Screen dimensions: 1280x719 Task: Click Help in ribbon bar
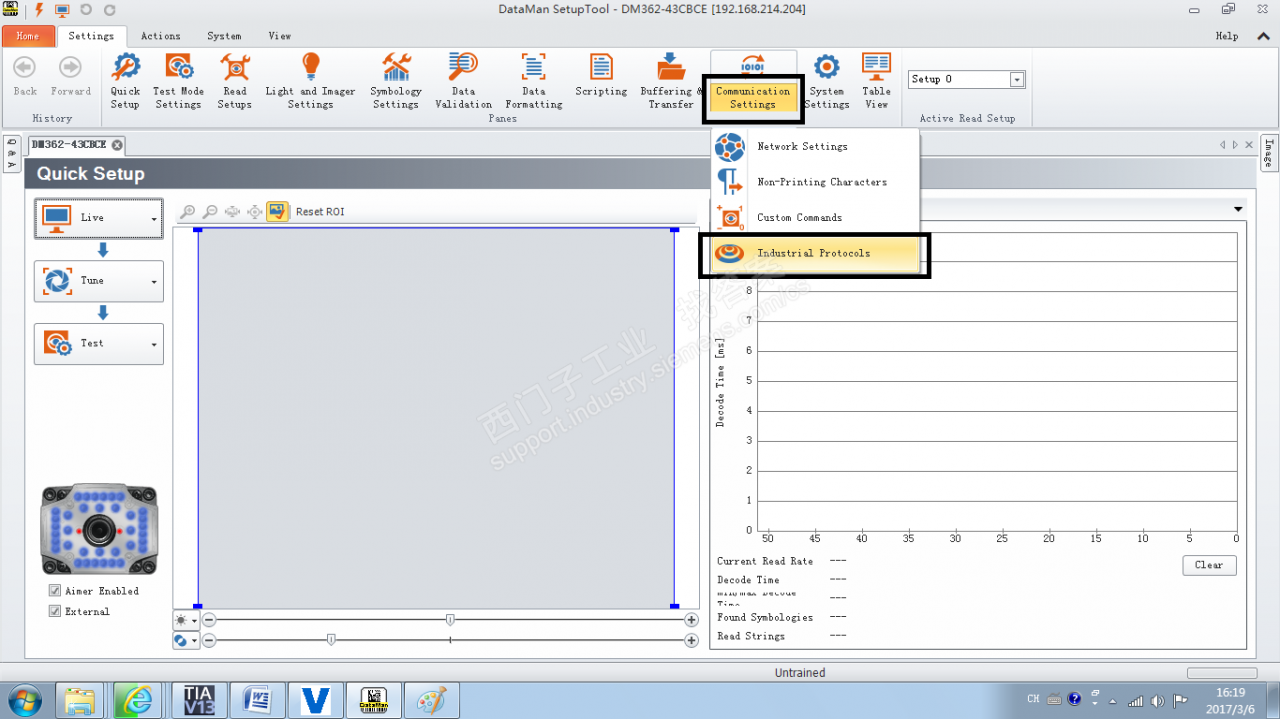[1226, 36]
